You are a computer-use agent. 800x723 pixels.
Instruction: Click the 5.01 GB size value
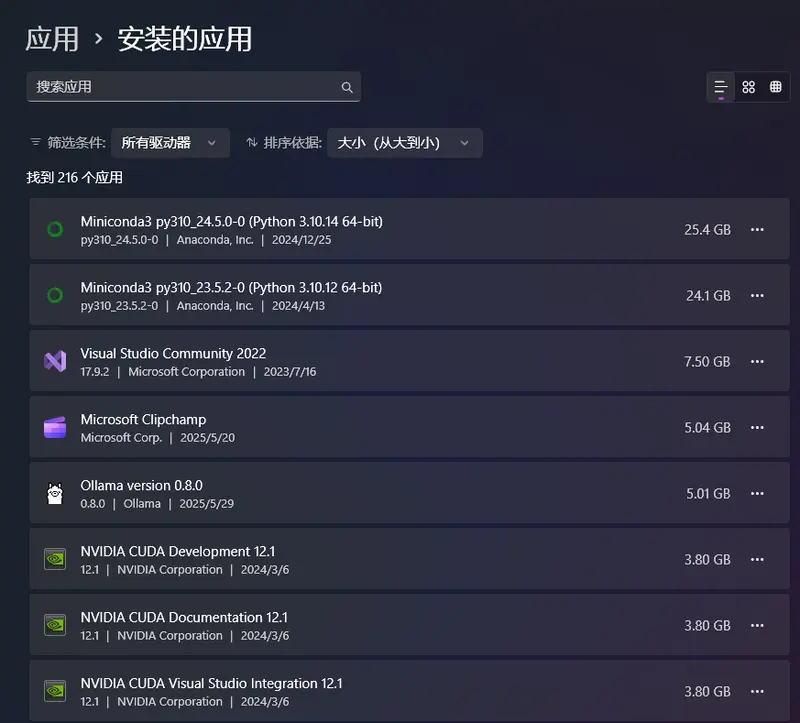[x=708, y=493]
